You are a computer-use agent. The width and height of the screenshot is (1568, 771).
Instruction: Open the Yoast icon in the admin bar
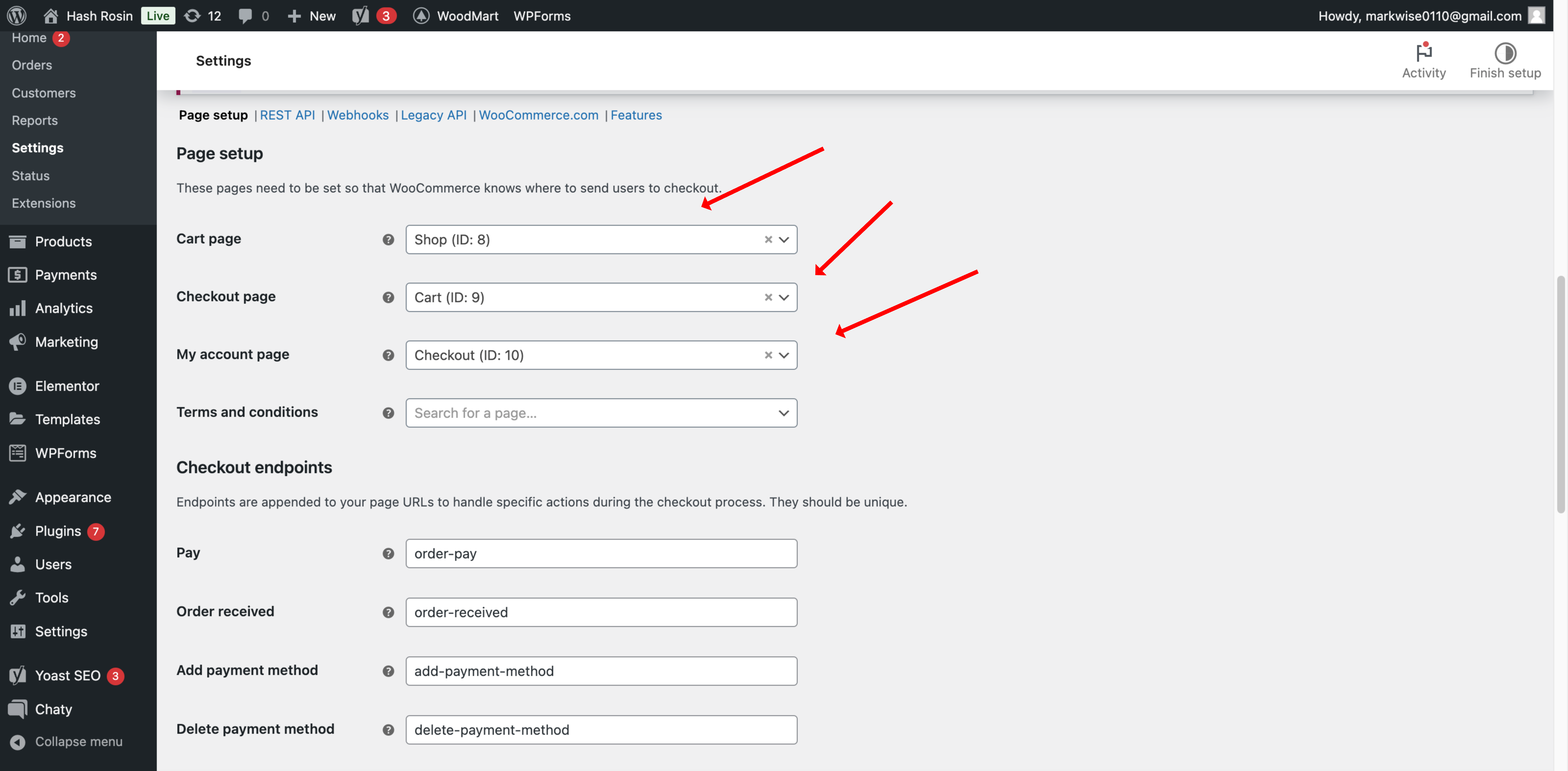[x=360, y=16]
